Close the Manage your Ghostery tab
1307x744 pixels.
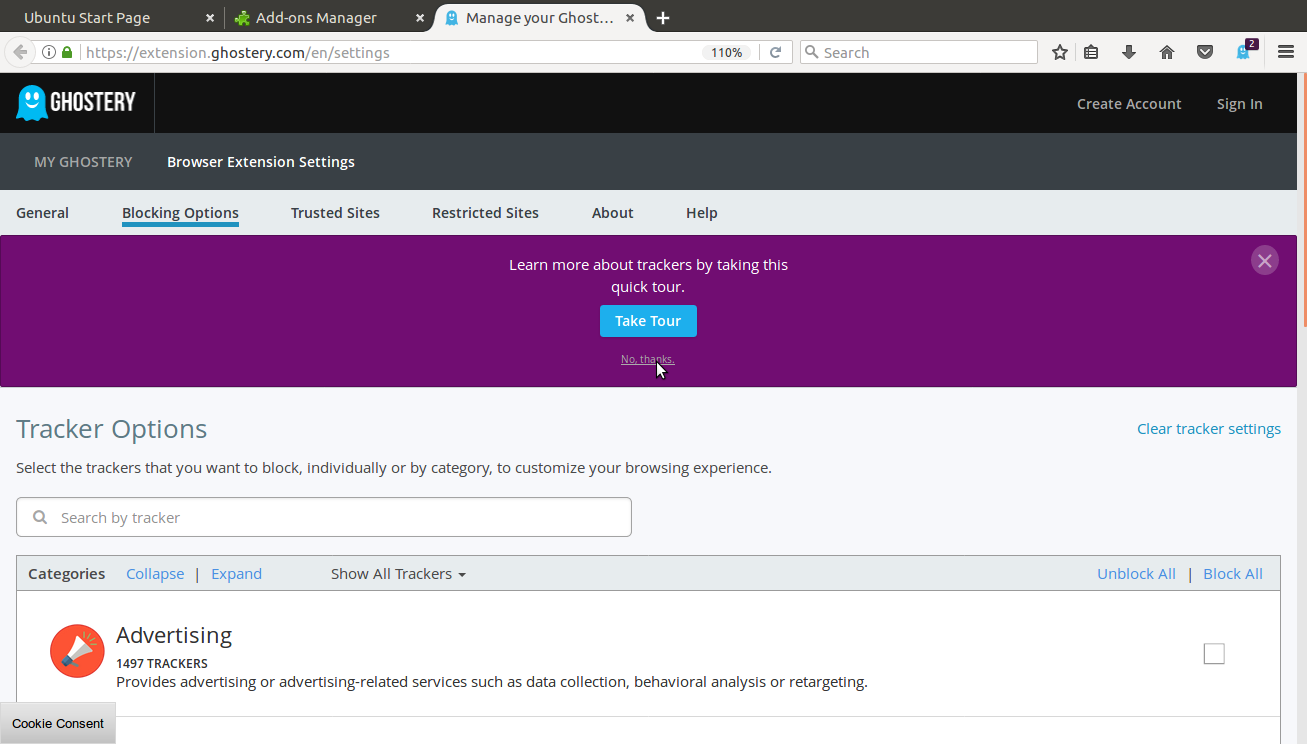[x=631, y=18]
